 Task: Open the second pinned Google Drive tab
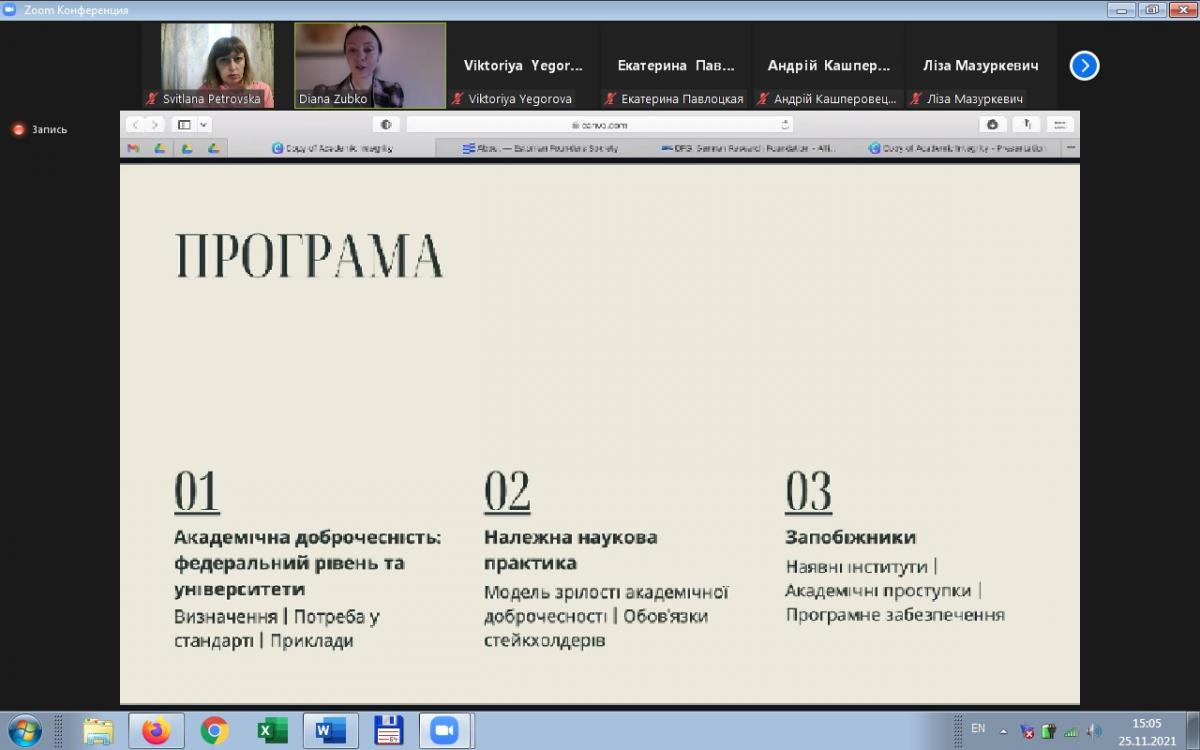[x=186, y=148]
